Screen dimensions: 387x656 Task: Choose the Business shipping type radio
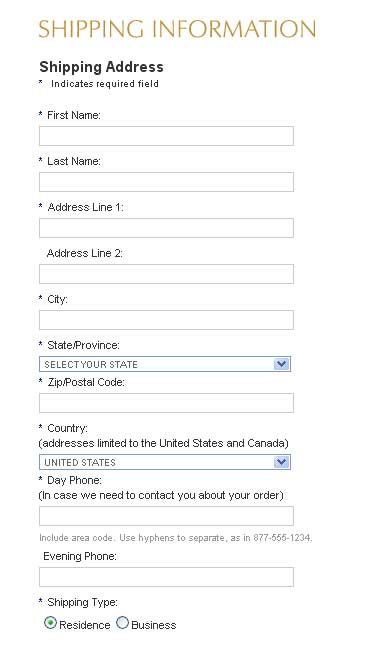122,623
